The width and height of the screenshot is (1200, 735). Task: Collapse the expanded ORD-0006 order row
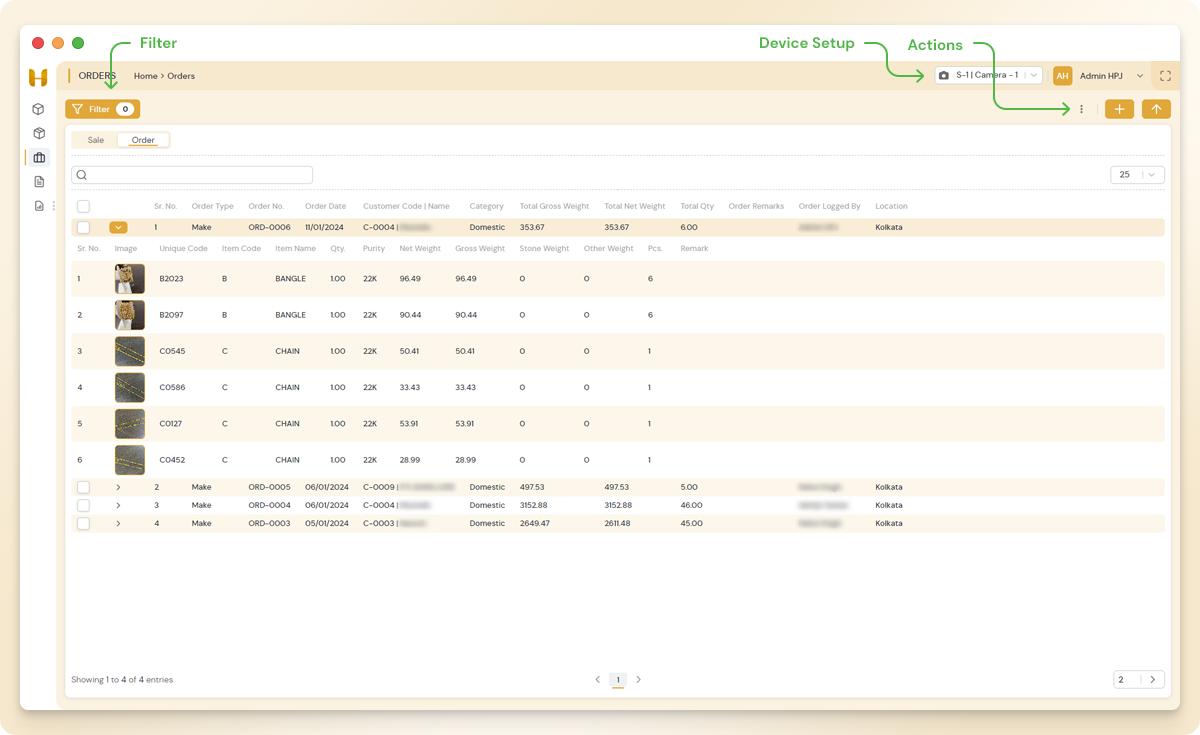tap(118, 228)
